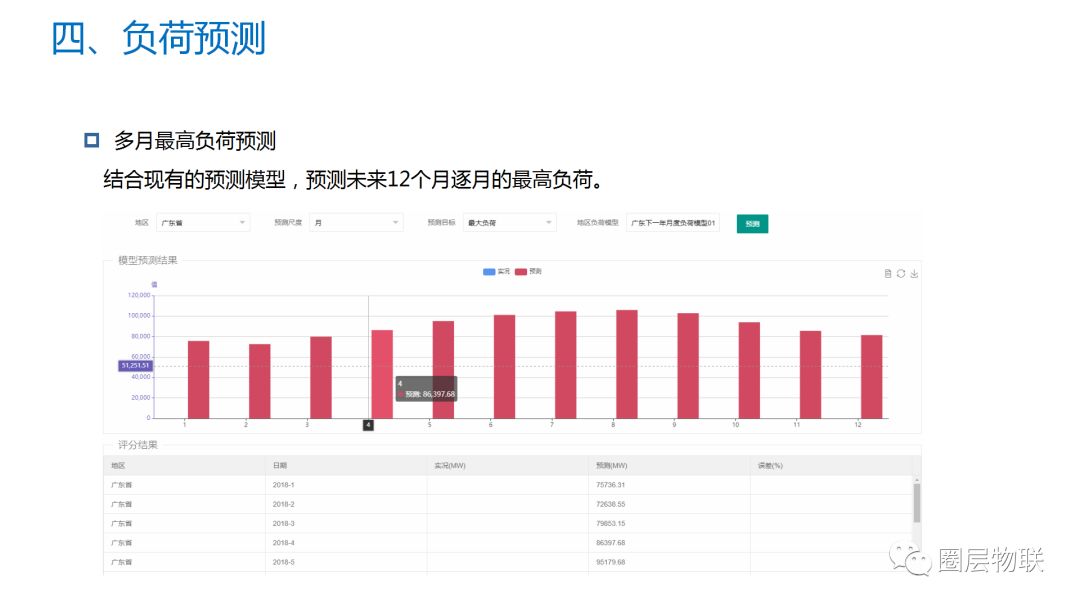Click the green 预测 button
The height and width of the screenshot is (608, 1080).
pos(752,224)
